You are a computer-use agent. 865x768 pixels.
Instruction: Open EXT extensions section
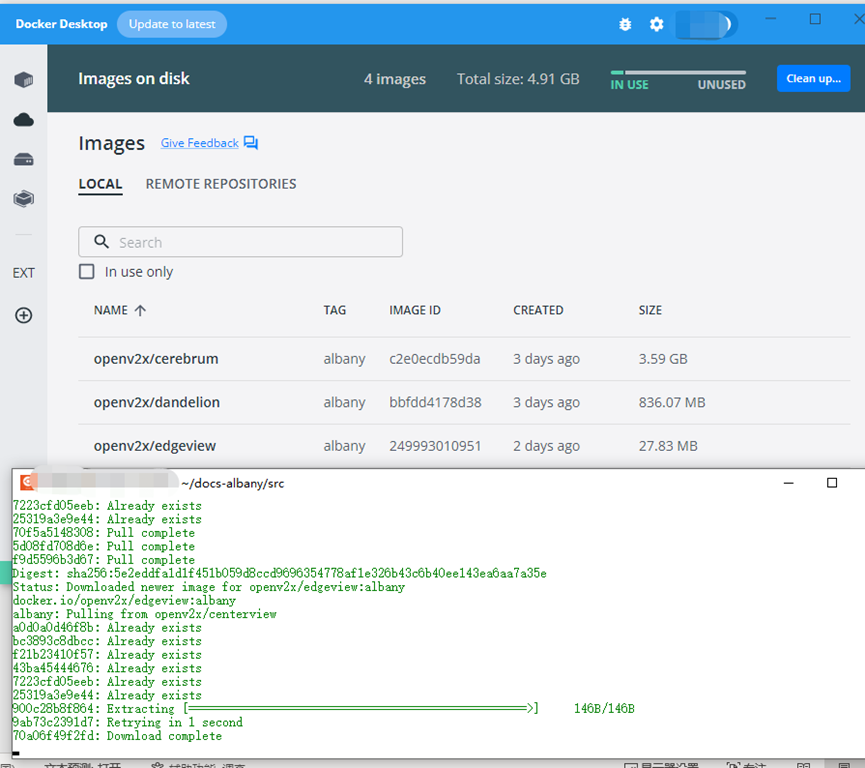tap(24, 273)
